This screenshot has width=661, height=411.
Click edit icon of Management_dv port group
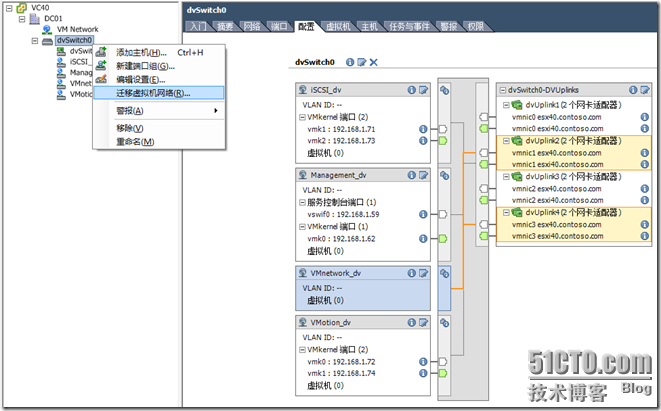click(423, 175)
